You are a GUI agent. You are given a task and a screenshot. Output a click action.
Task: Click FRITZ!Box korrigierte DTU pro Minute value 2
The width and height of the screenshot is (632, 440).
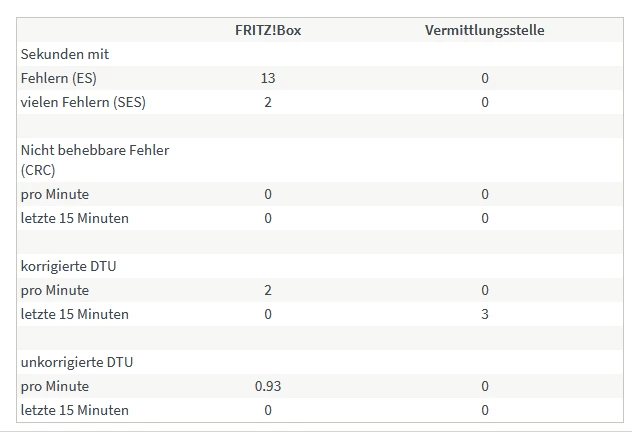[267, 290]
